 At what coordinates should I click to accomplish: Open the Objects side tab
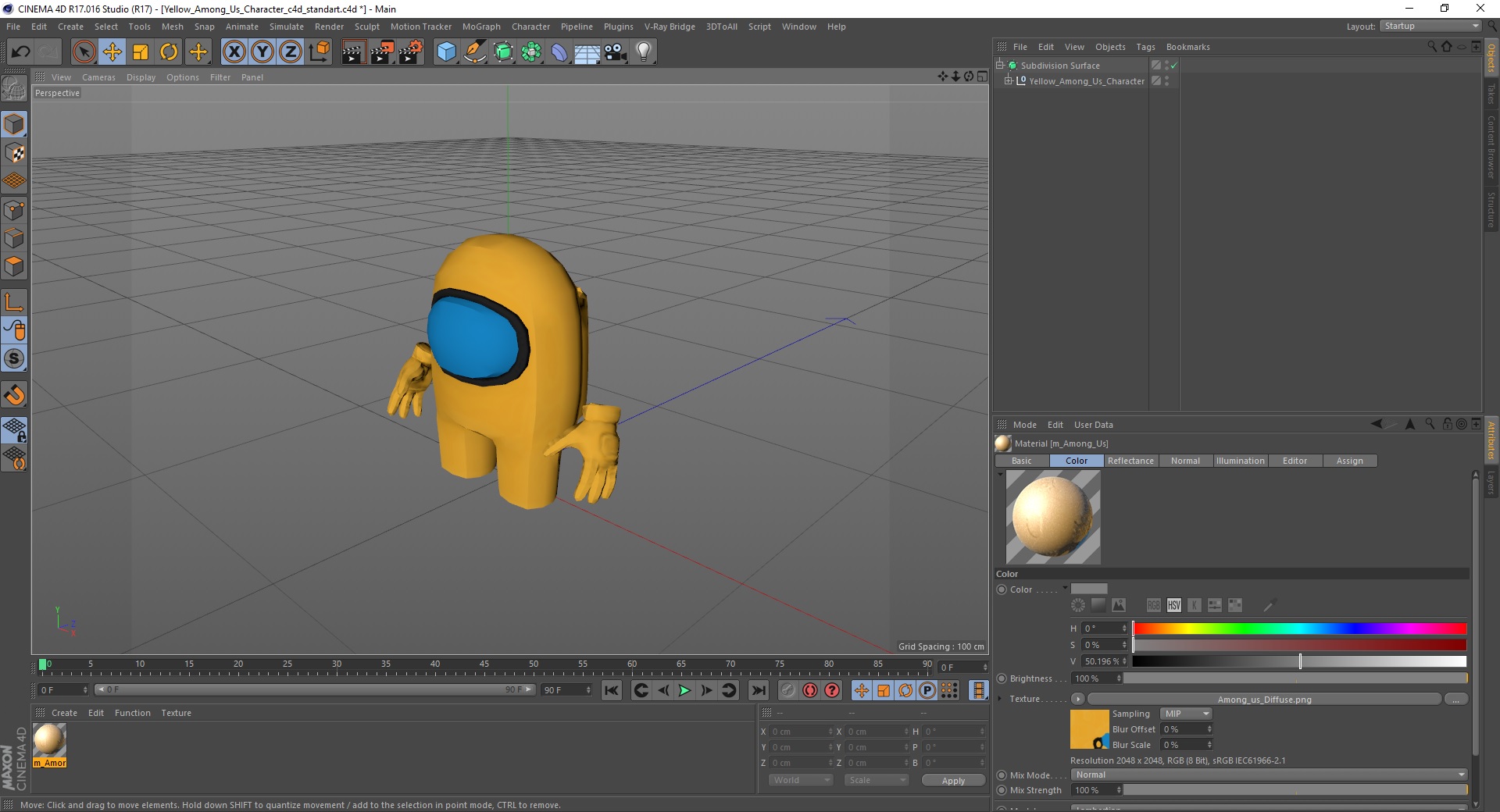coord(1491,57)
